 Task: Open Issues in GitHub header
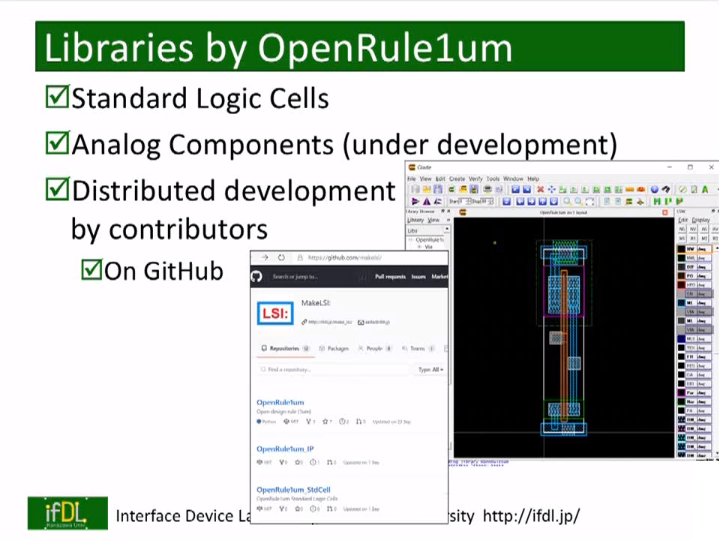pos(418,276)
